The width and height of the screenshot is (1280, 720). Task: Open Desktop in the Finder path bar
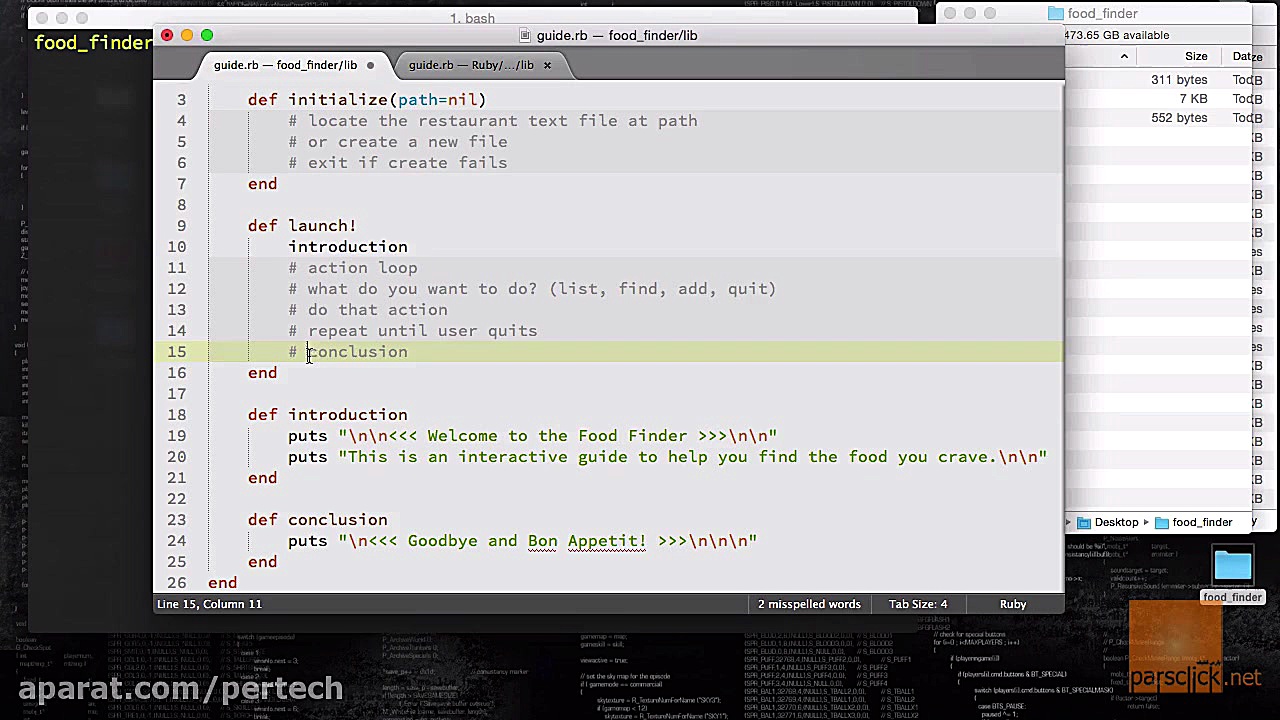tap(1108, 522)
